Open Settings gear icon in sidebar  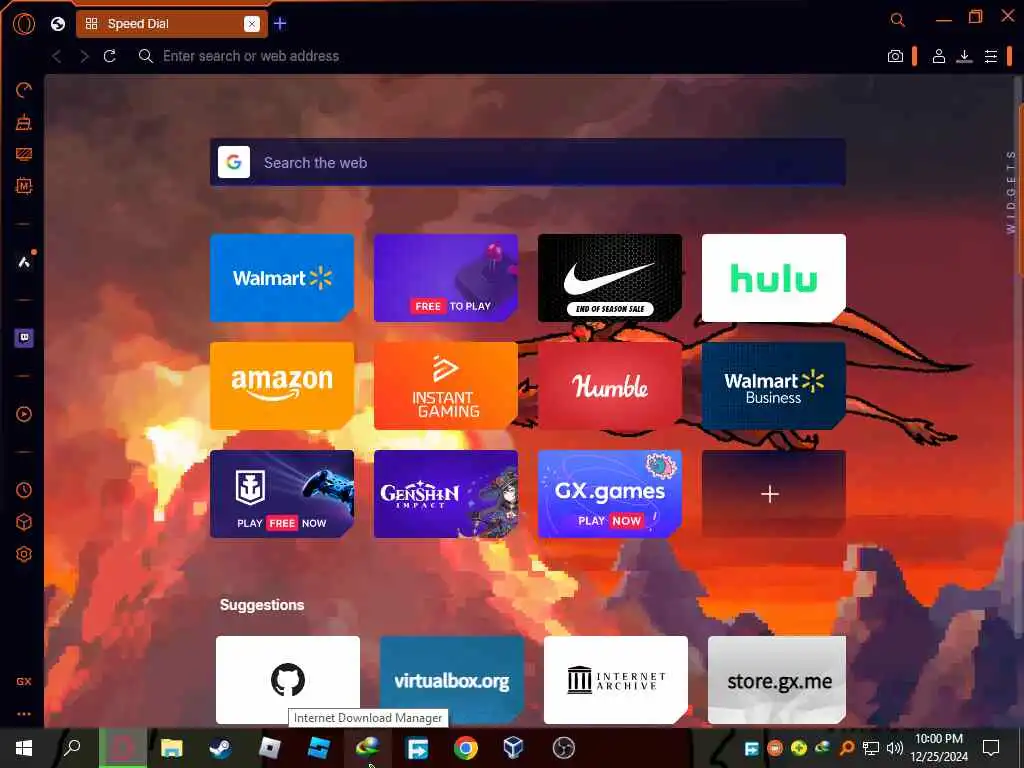24,554
